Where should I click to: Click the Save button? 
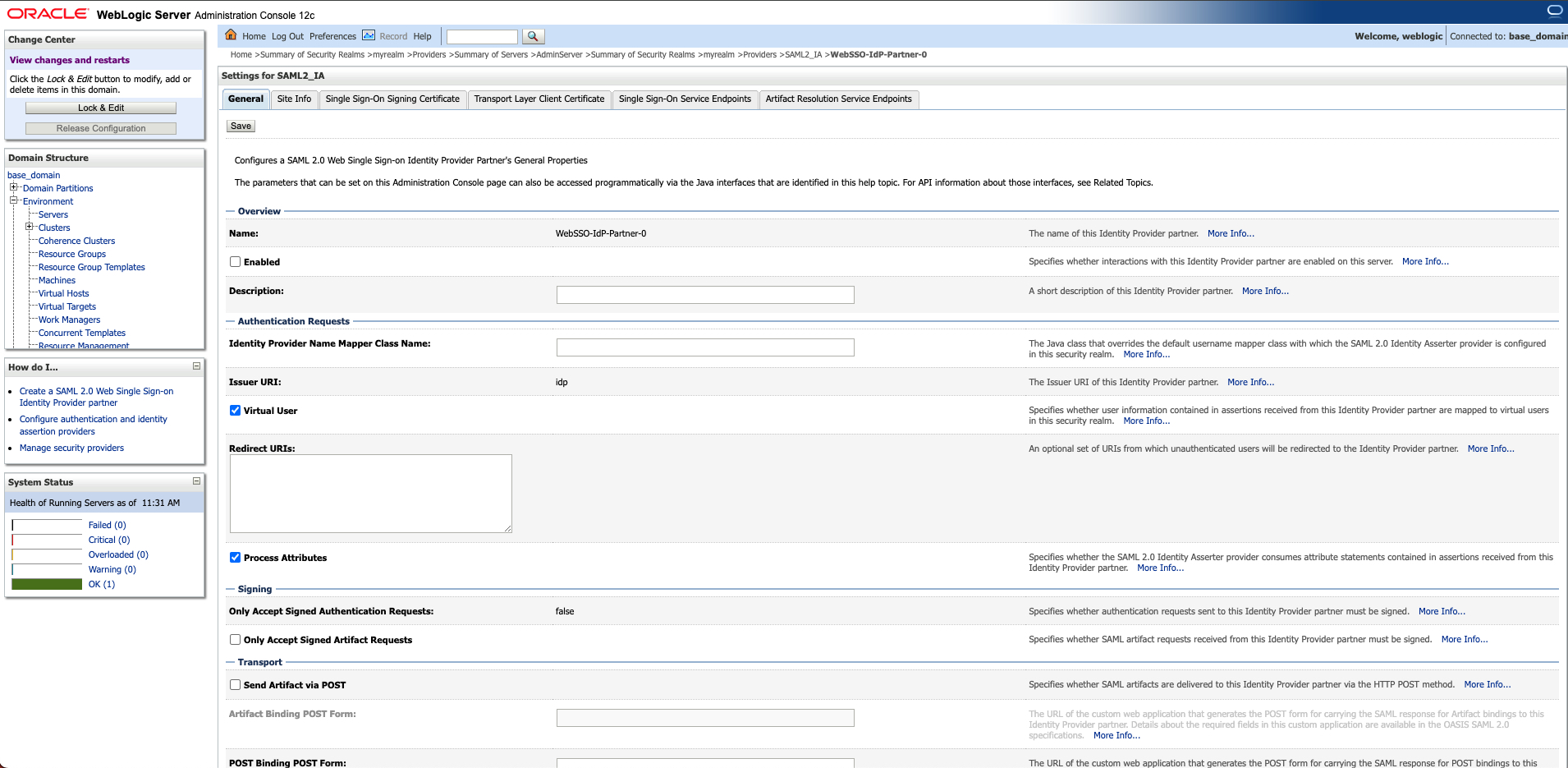tap(241, 126)
